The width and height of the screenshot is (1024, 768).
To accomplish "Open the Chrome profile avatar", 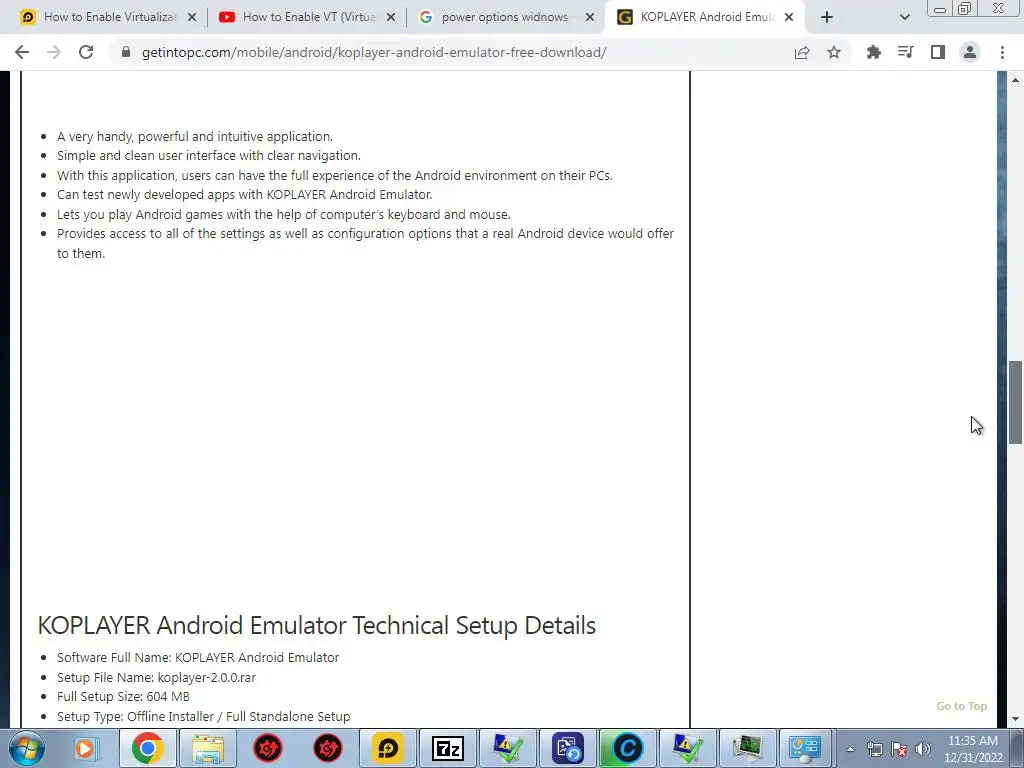I will click(x=970, y=52).
